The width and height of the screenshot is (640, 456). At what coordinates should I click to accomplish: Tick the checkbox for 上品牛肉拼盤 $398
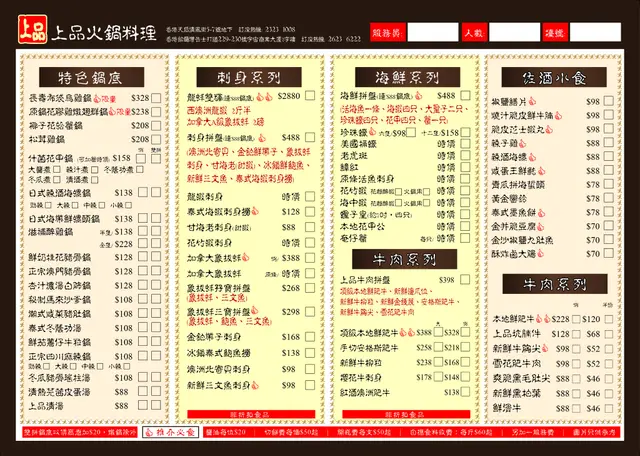[x=465, y=279]
